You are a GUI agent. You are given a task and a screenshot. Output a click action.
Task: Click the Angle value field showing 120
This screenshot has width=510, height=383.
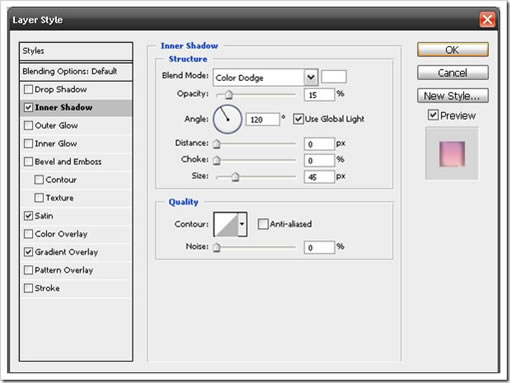[x=263, y=119]
